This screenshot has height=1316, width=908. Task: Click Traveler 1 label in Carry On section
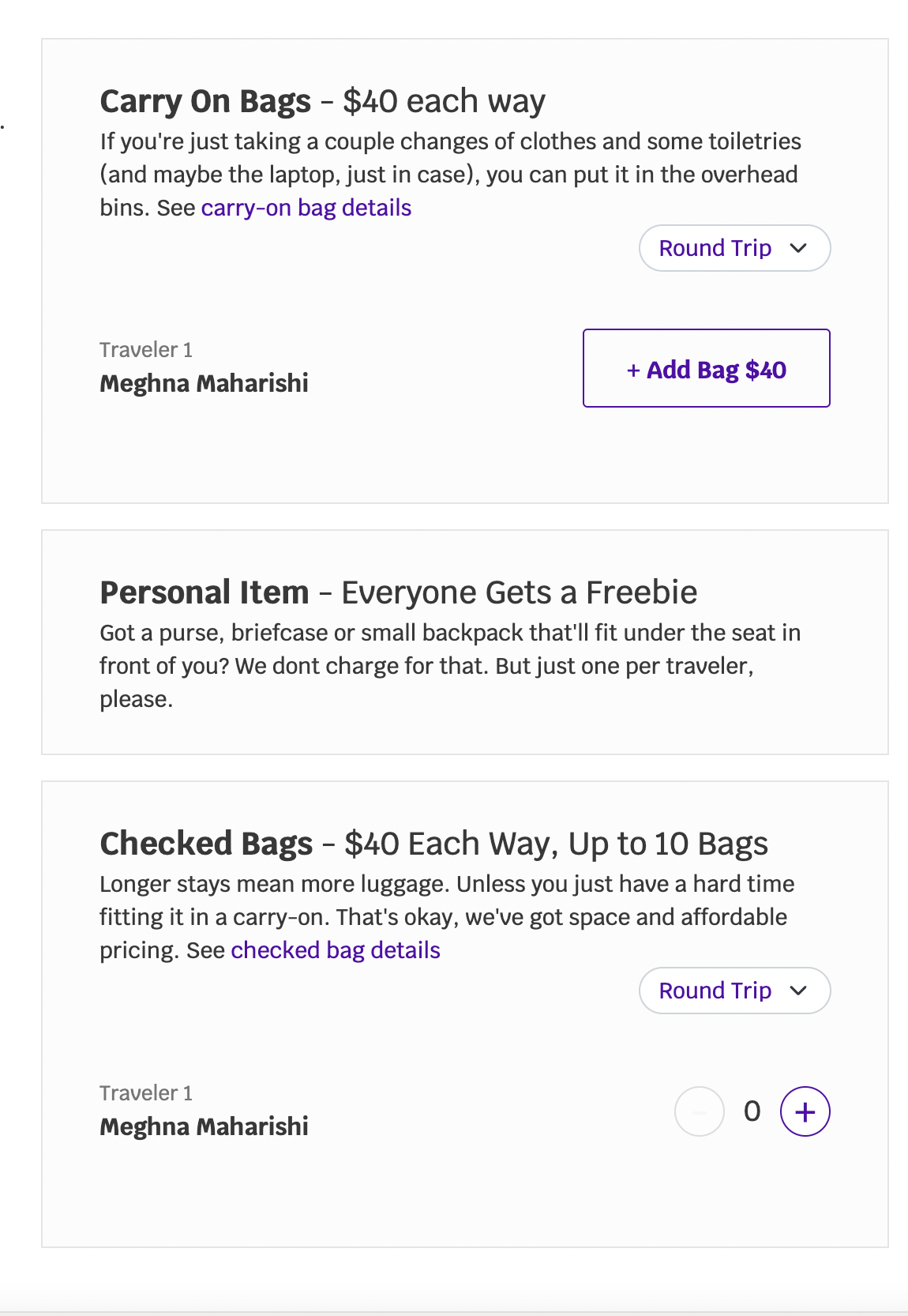click(x=146, y=350)
